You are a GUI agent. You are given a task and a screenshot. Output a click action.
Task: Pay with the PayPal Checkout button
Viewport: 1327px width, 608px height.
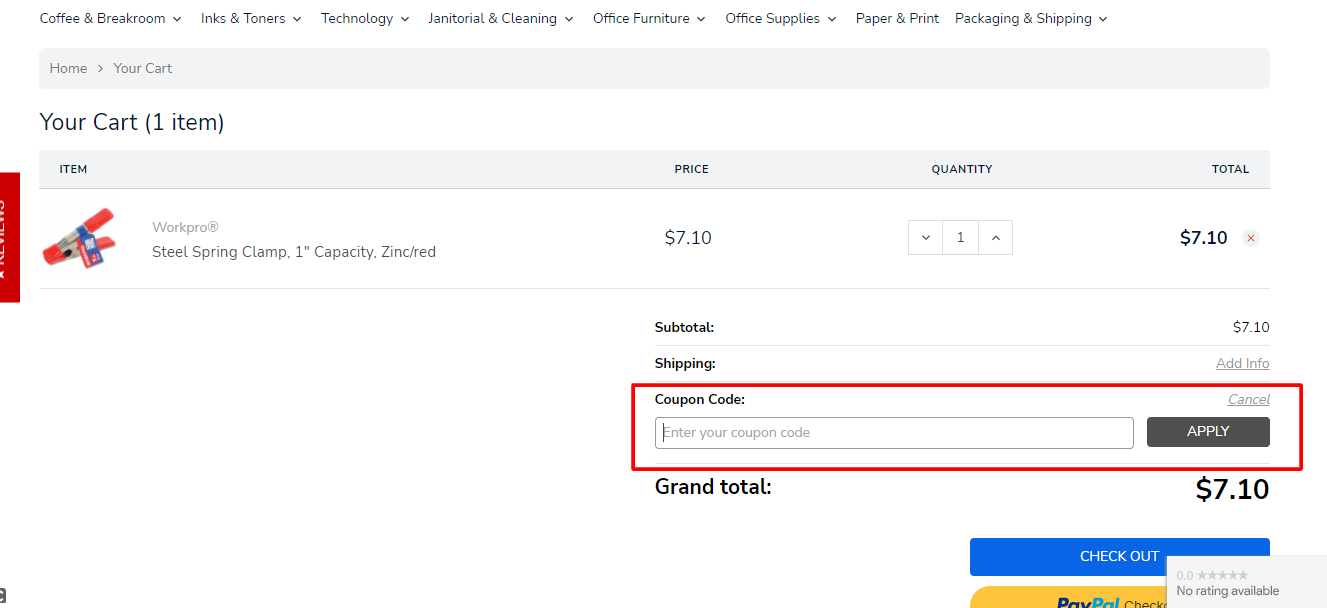(1068, 598)
